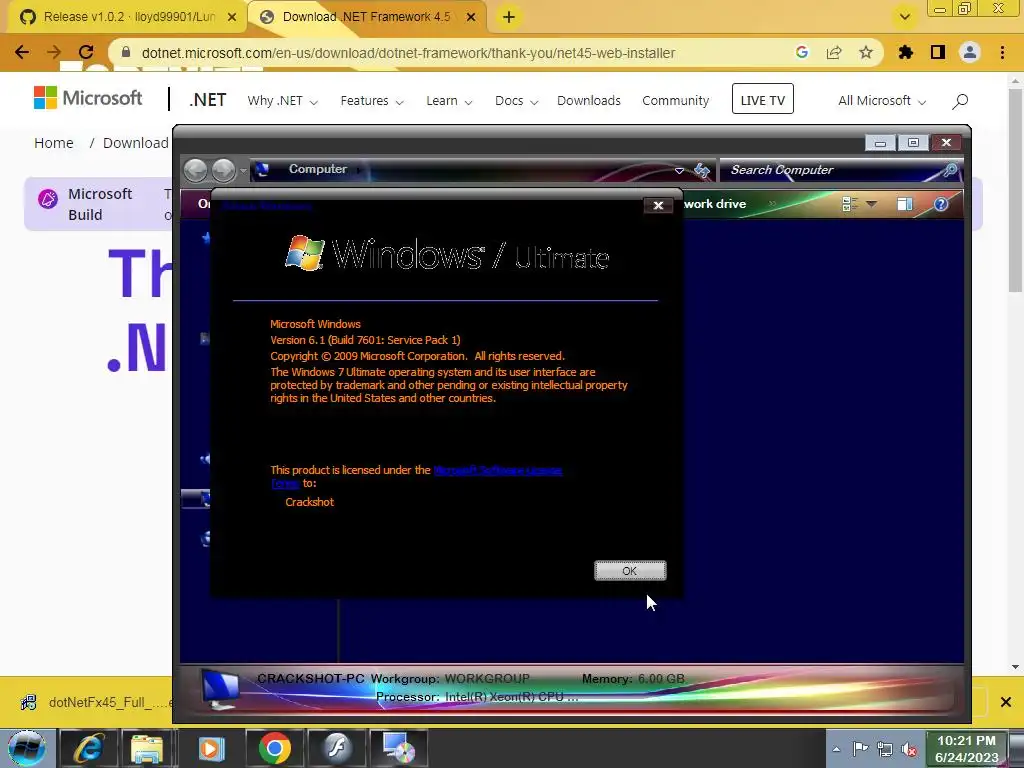This screenshot has width=1024, height=768.
Task: Open Chrome three-dot menu
Action: pos(1002,52)
